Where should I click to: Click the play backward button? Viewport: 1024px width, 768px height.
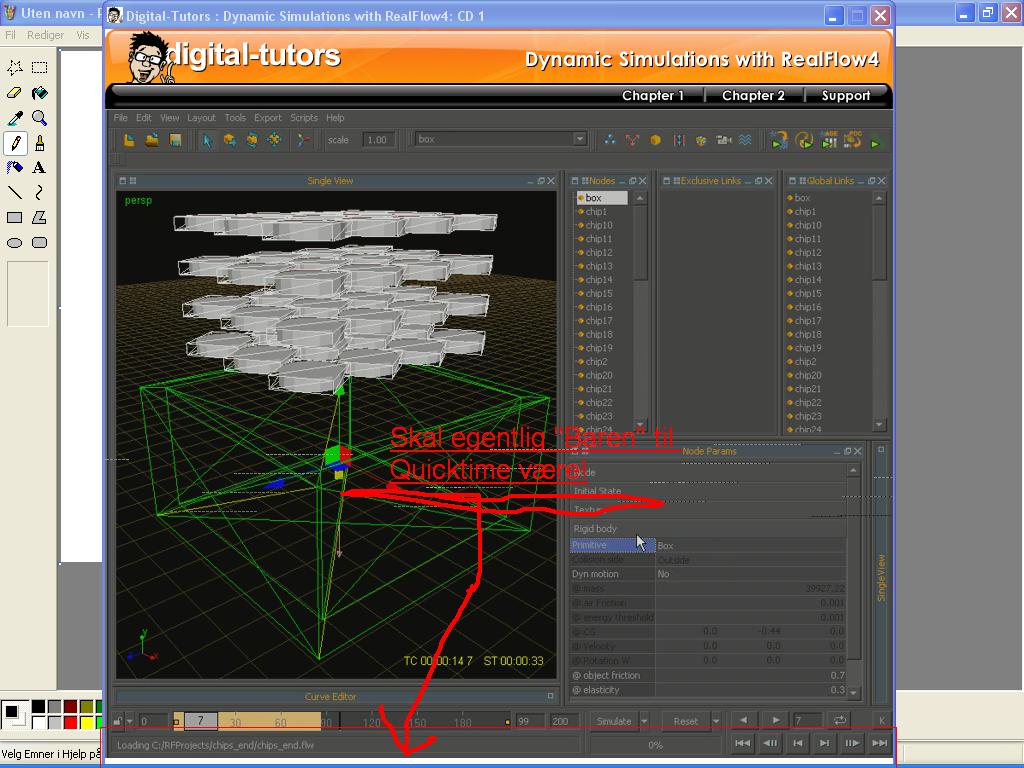[743, 720]
